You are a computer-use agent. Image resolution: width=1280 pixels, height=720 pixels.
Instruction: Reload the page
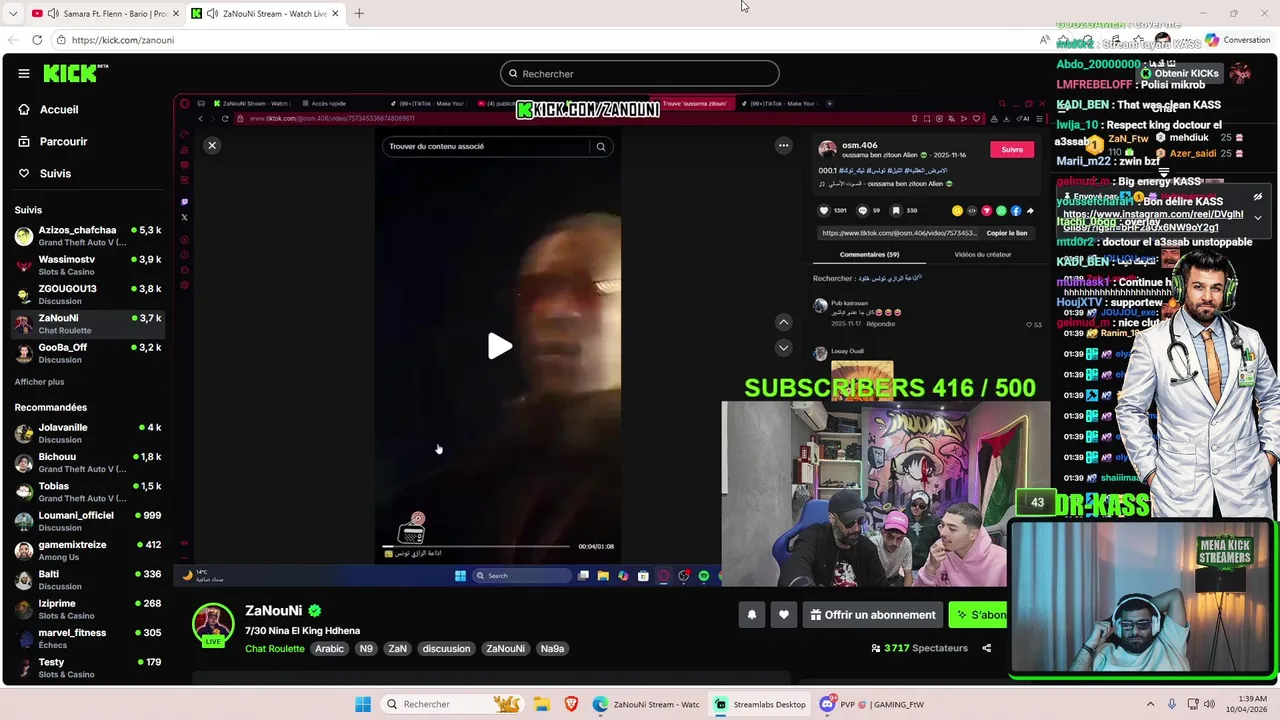(37, 40)
